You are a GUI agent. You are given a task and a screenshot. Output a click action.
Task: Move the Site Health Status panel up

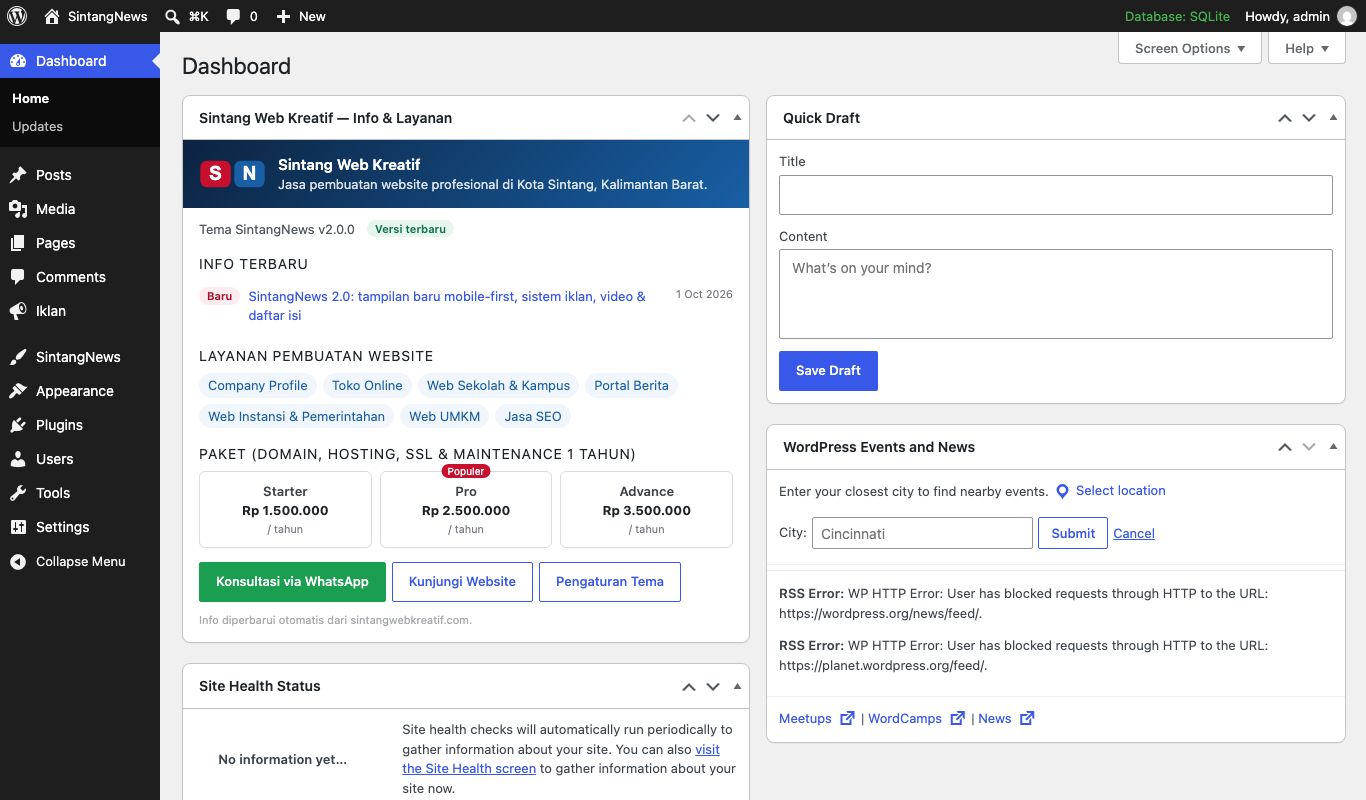(x=689, y=687)
